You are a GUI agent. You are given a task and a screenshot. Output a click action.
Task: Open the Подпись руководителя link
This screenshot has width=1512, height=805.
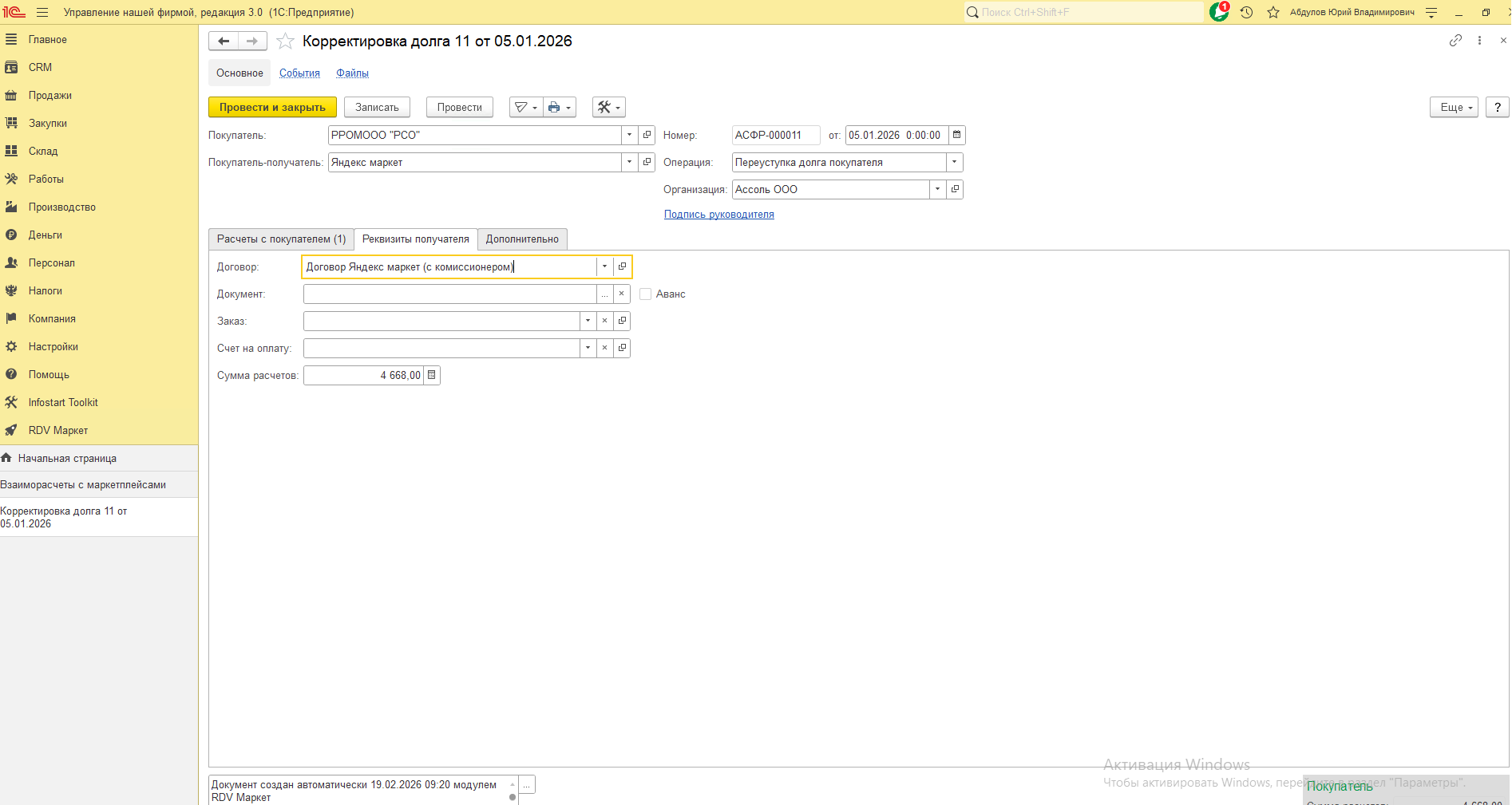[718, 215]
